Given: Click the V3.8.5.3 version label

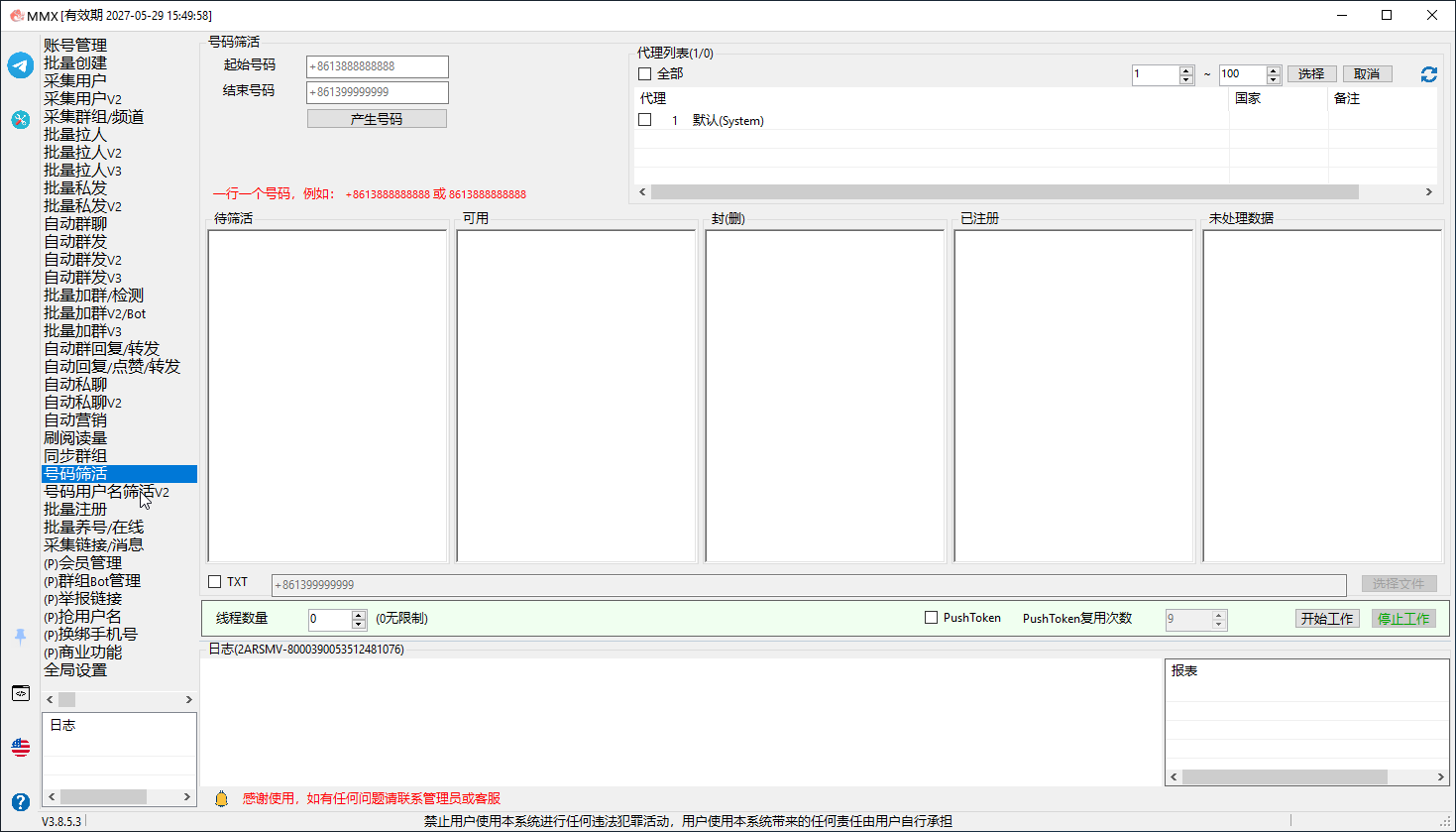Looking at the screenshot, I should pyautogui.click(x=61, y=821).
